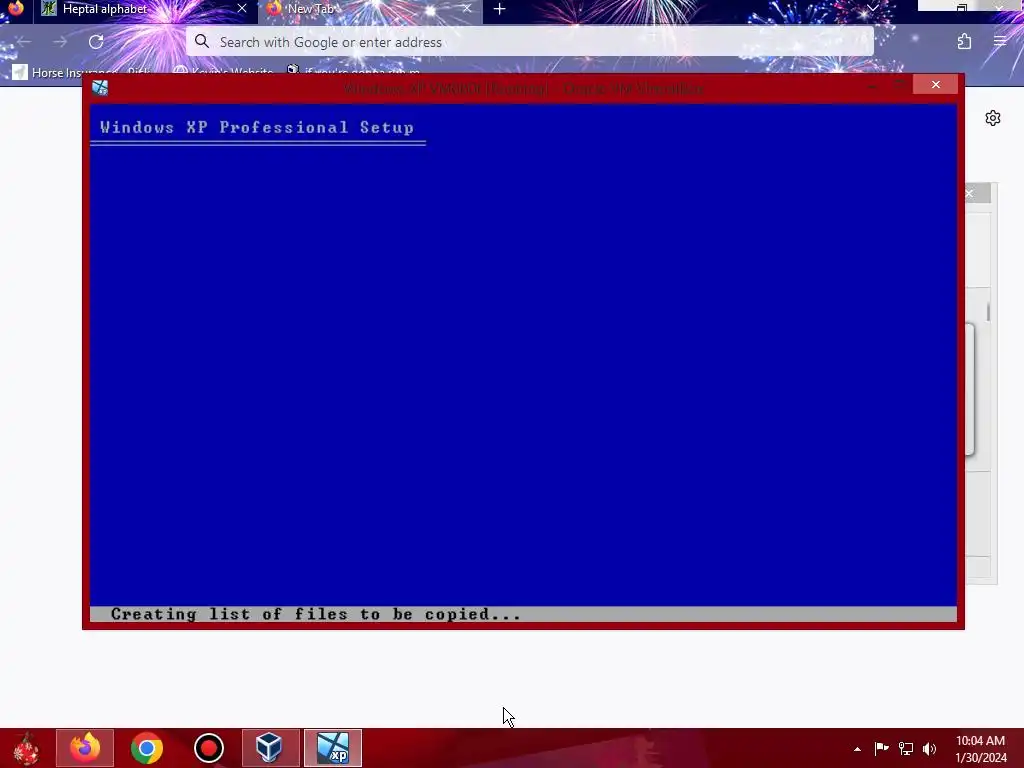This screenshot has height=768, width=1024.
Task: Open Firefox extensions puzzle icon
Action: click(964, 42)
